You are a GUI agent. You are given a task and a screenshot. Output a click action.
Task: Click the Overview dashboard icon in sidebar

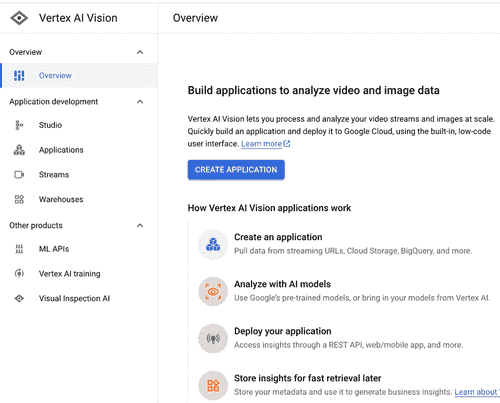point(19,76)
